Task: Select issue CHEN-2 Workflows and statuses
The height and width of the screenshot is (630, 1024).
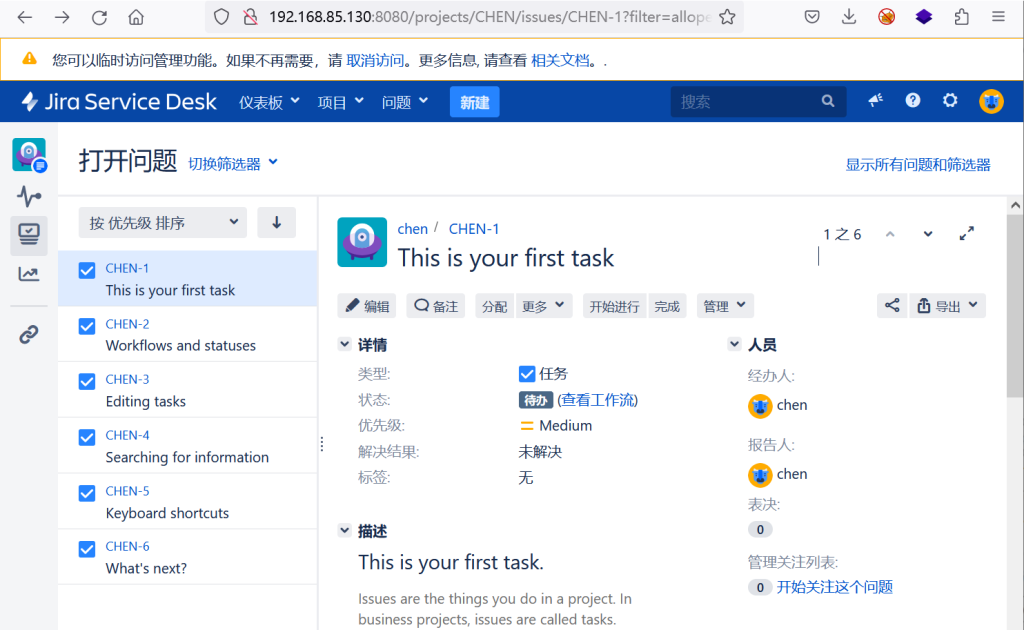Action: (x=188, y=334)
